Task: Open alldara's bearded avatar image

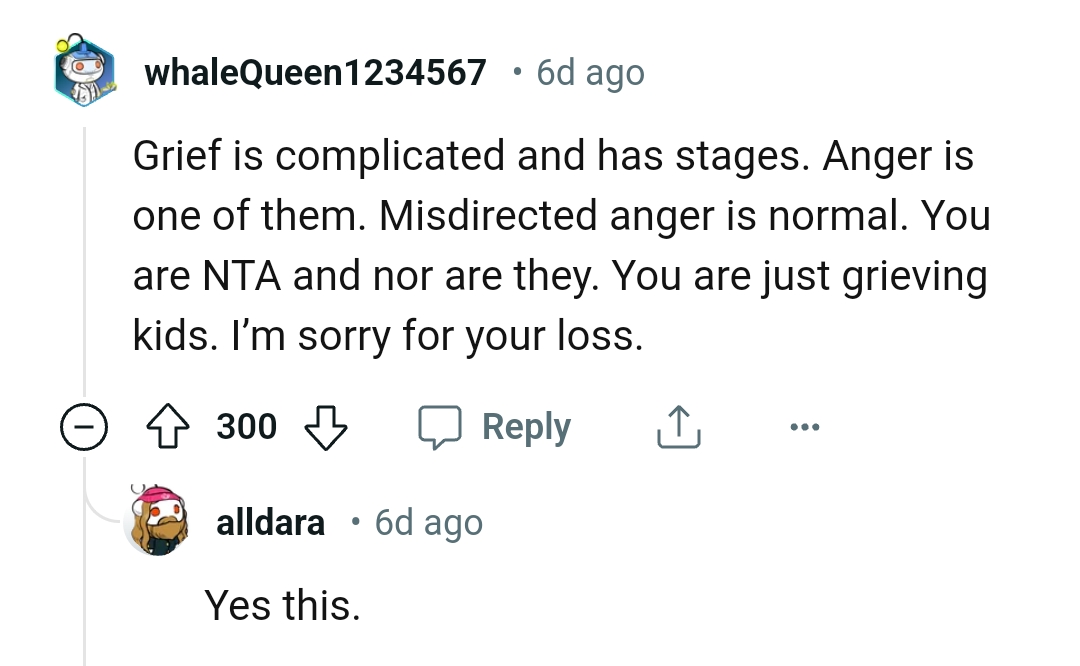Action: [156, 521]
